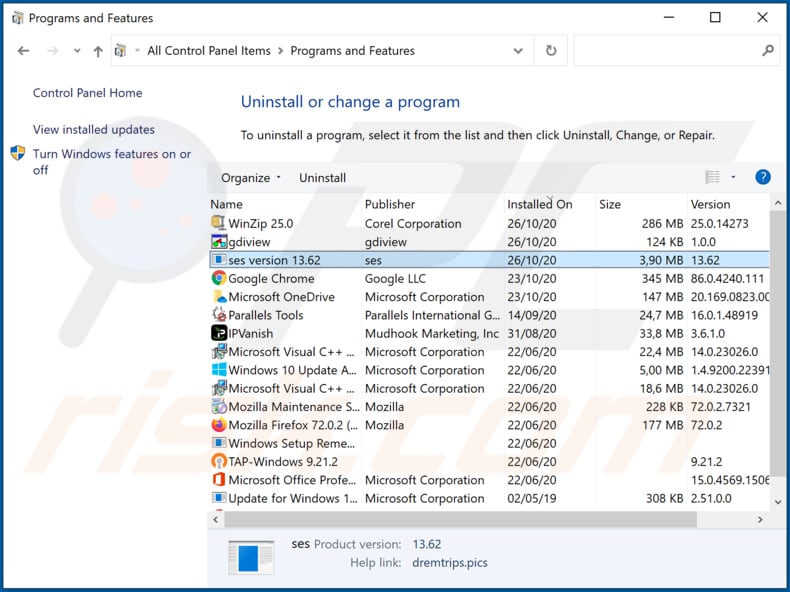Click Programs and Features breadcrumb

353,51
